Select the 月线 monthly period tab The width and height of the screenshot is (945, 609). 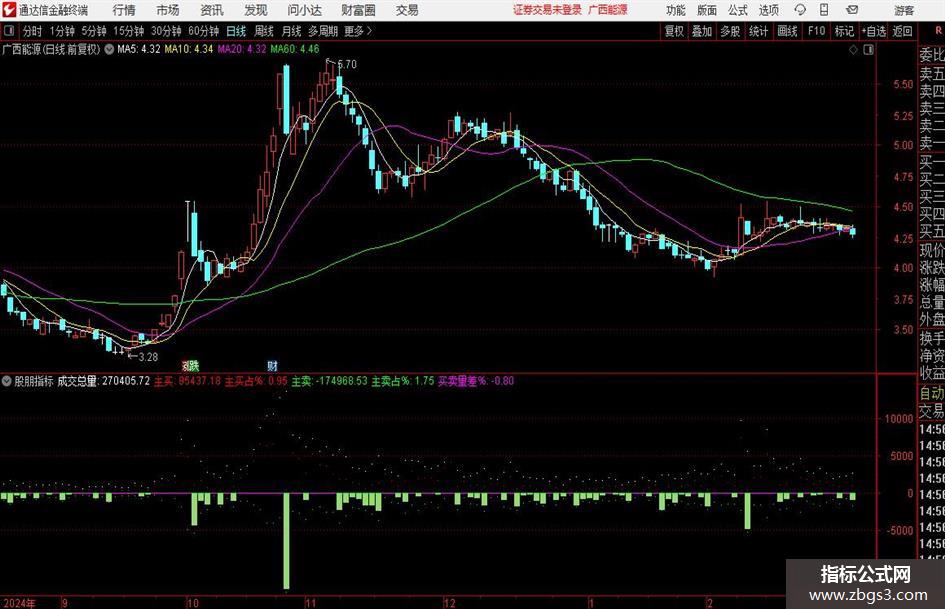click(291, 31)
